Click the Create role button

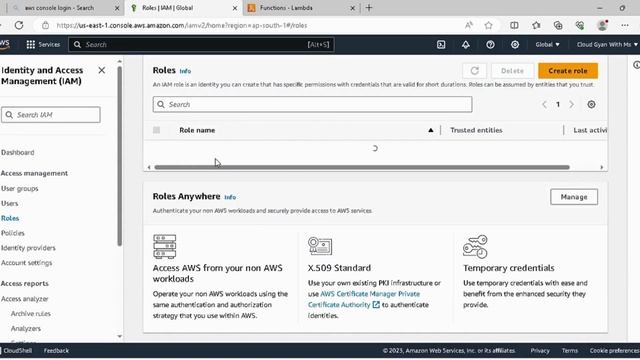568,71
